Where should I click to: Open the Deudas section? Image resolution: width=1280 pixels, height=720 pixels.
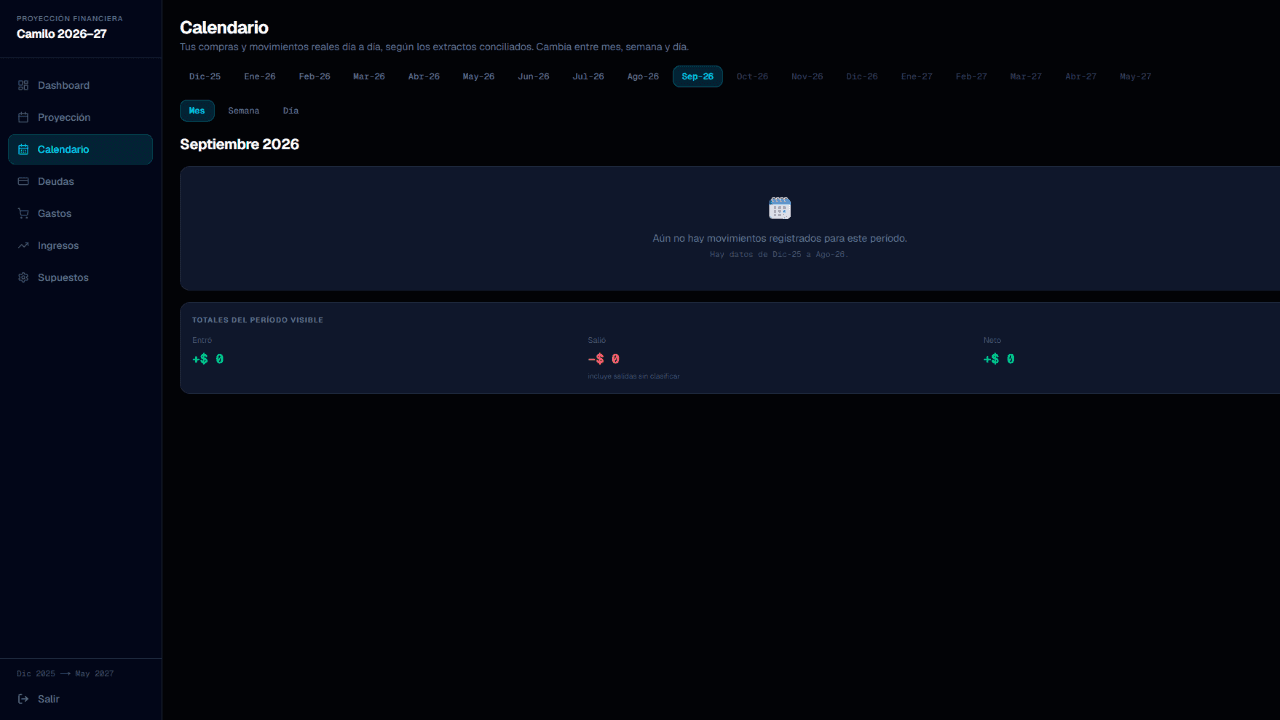point(80,181)
